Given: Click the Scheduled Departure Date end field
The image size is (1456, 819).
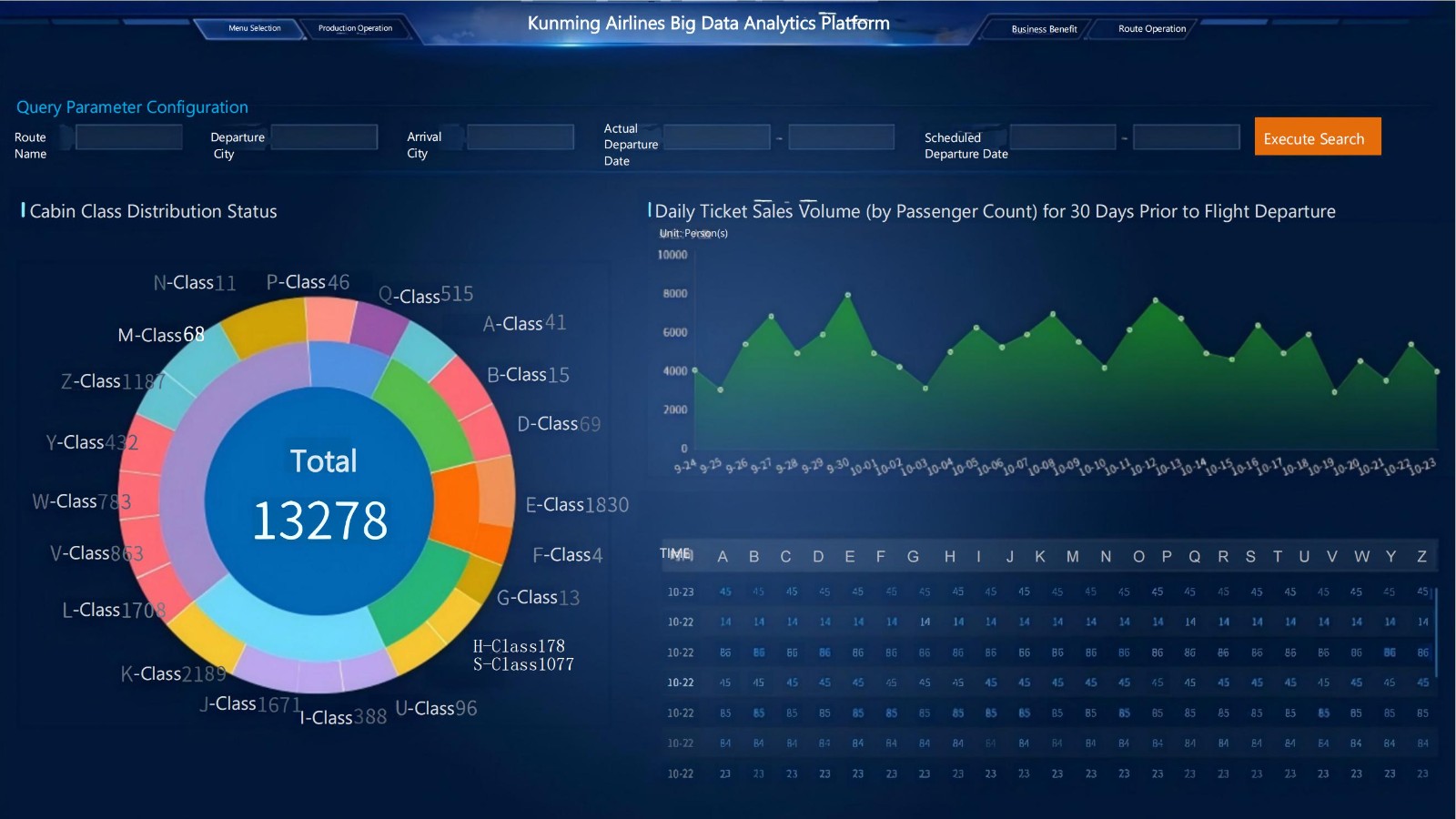Looking at the screenshot, I should click(1186, 137).
